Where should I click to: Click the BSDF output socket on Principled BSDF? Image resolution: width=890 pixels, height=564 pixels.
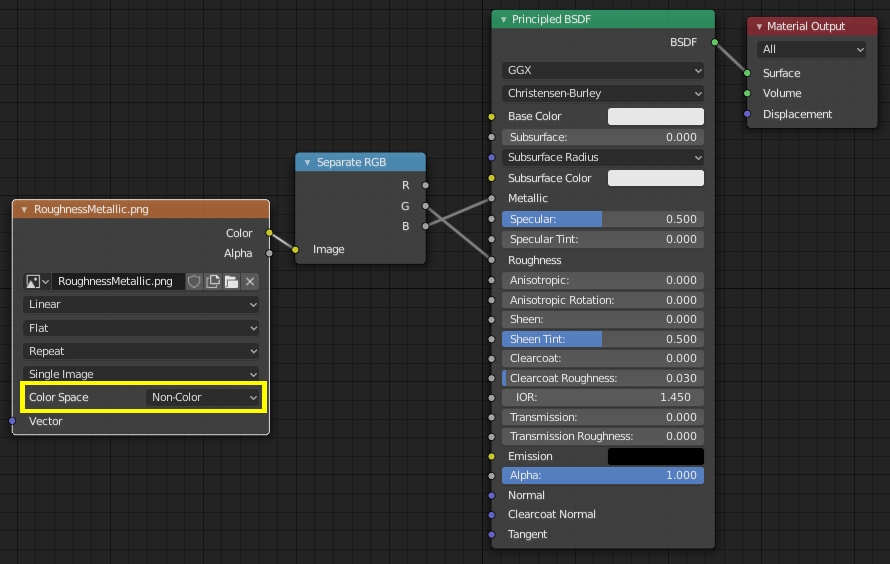(714, 42)
